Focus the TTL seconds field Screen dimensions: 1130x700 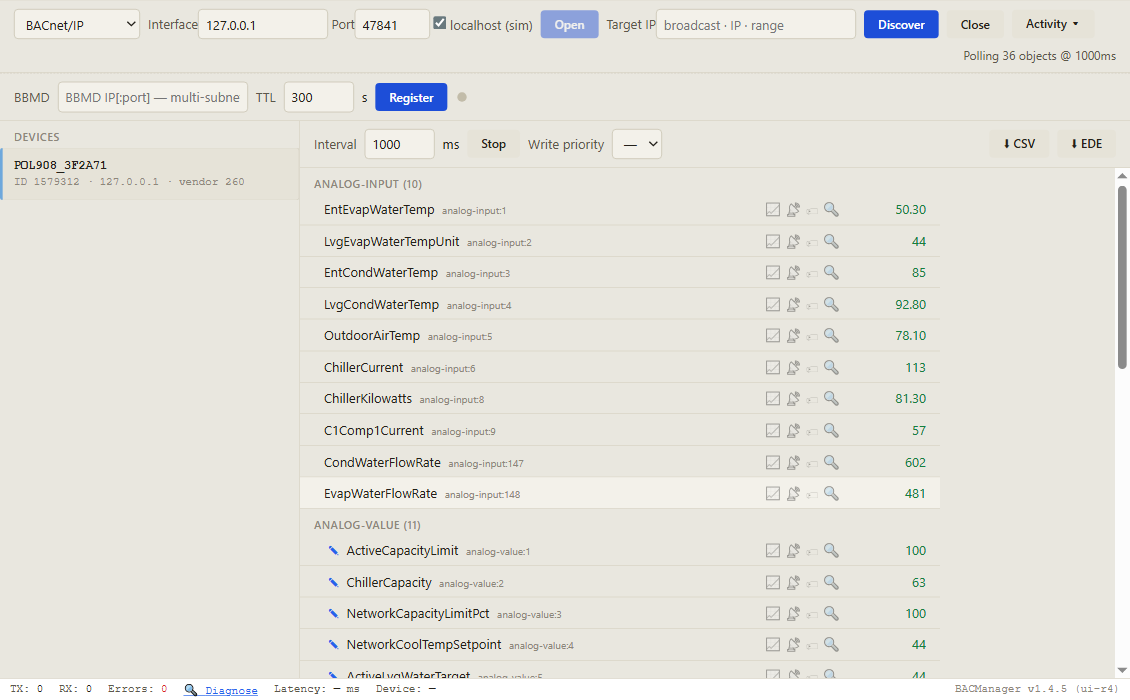point(319,97)
